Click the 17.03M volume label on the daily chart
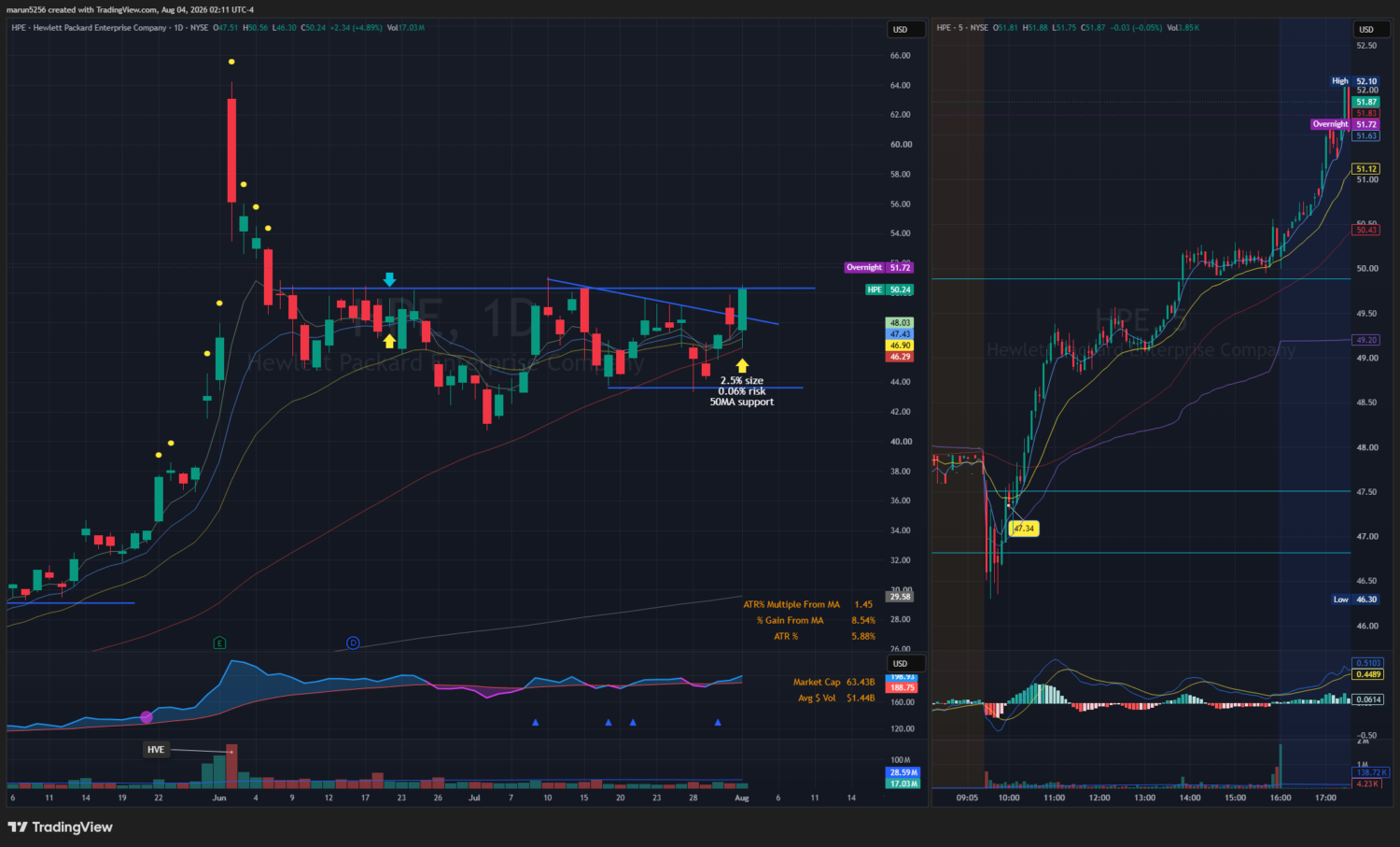Image resolution: width=1400 pixels, height=847 pixels. click(903, 783)
